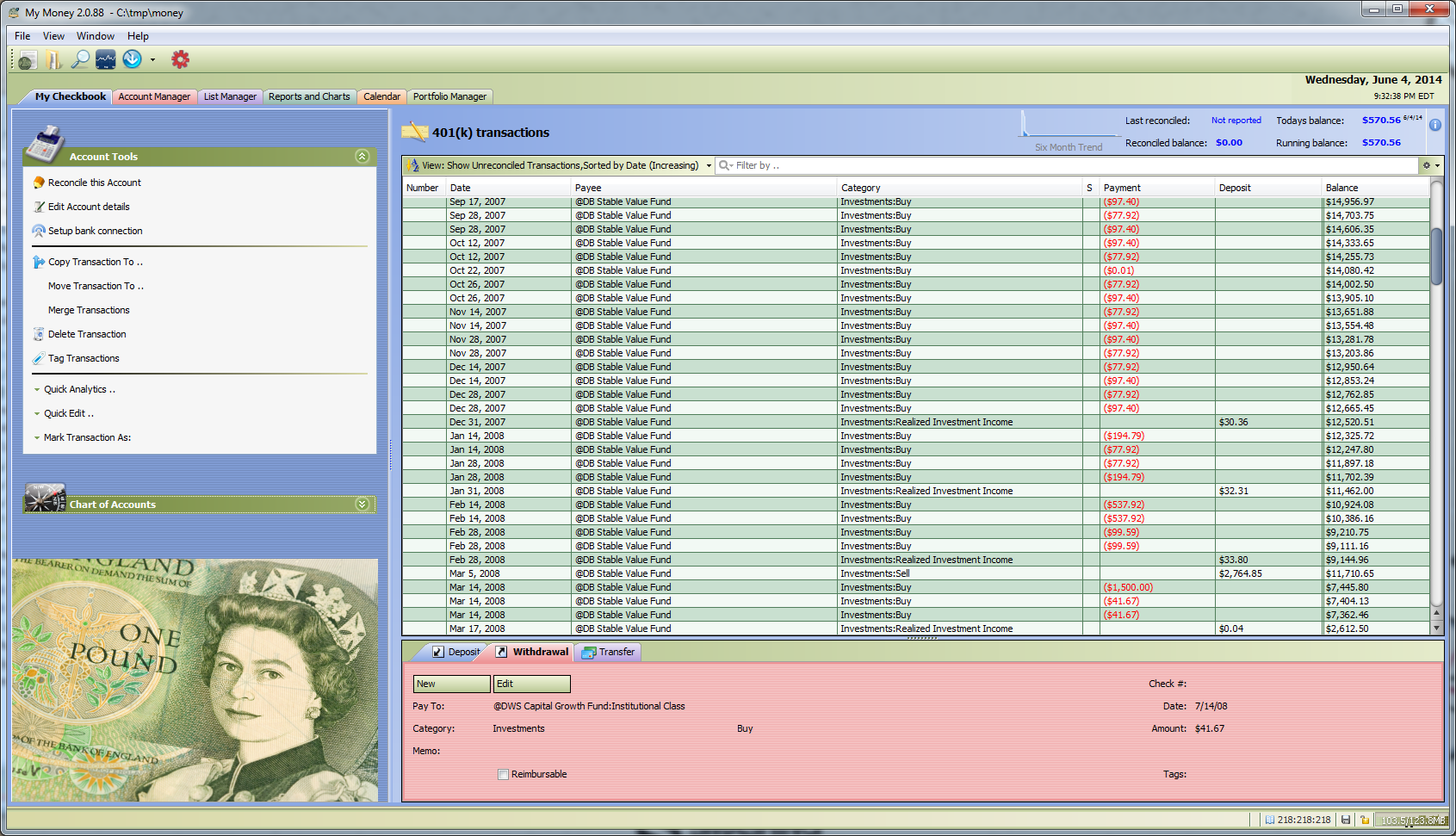The image size is (1456, 836).
Task: Click the view filter funnel icon
Action: coord(412,165)
